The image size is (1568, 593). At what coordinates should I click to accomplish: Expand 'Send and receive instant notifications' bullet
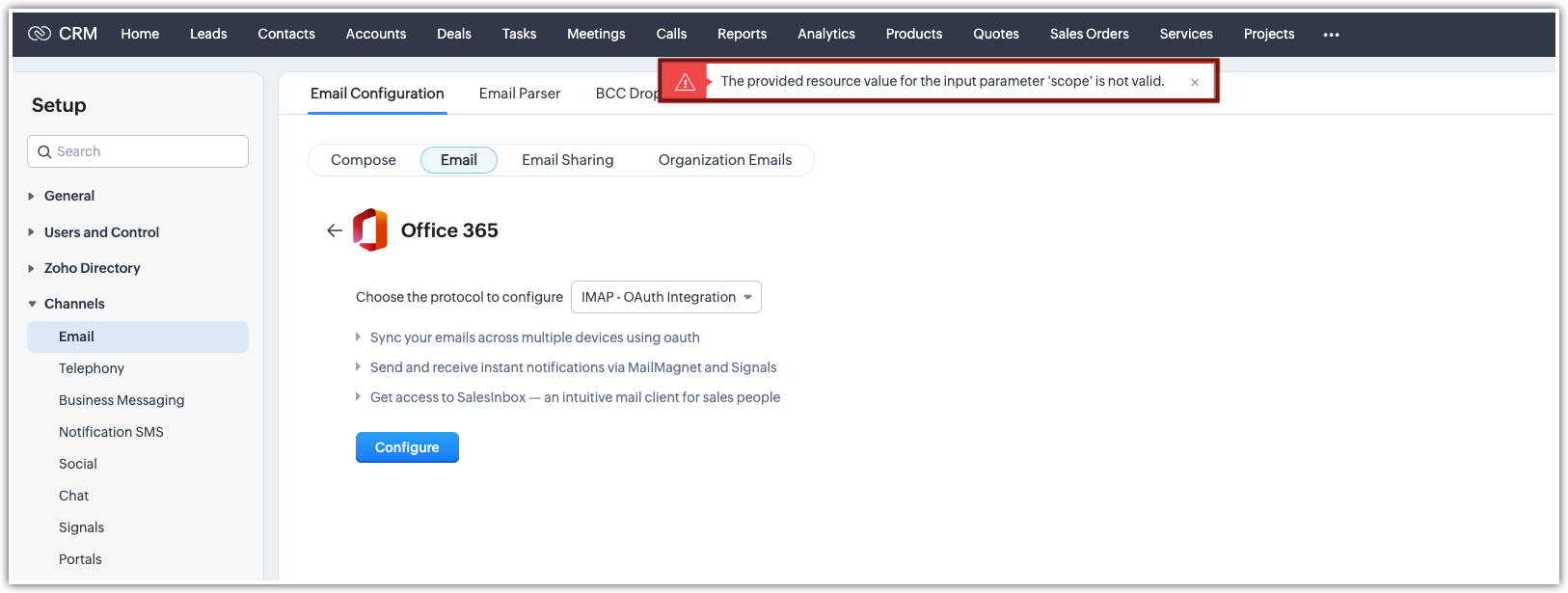(x=358, y=367)
